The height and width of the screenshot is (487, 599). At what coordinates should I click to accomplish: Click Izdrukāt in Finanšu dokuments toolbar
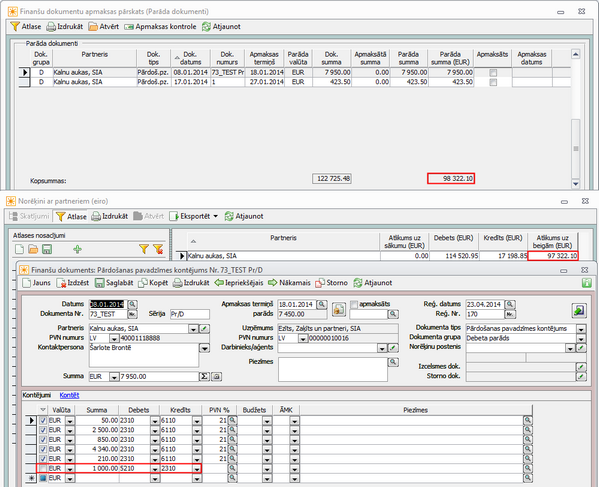point(191,283)
